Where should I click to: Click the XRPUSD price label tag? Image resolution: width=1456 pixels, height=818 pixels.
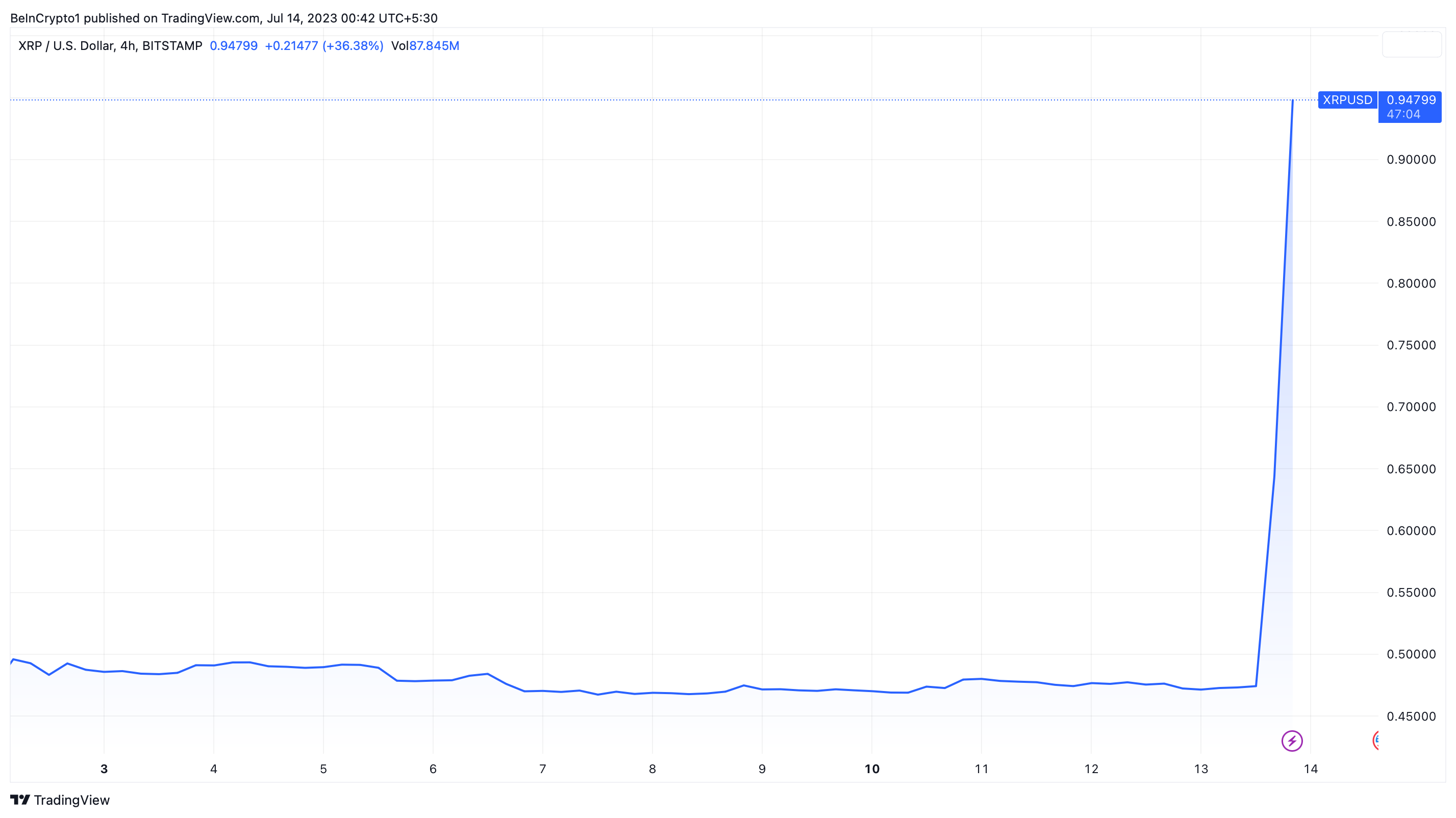[x=1347, y=100]
